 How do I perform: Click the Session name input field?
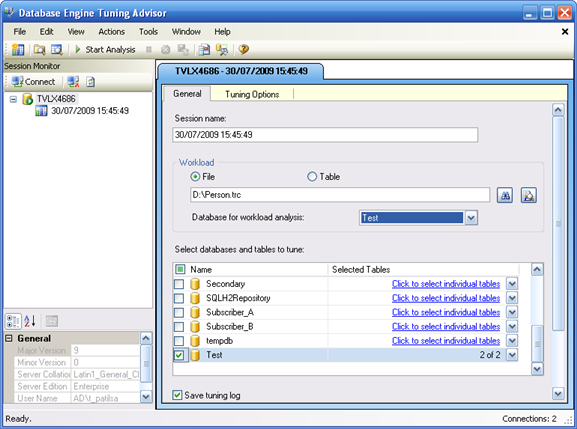[325, 135]
